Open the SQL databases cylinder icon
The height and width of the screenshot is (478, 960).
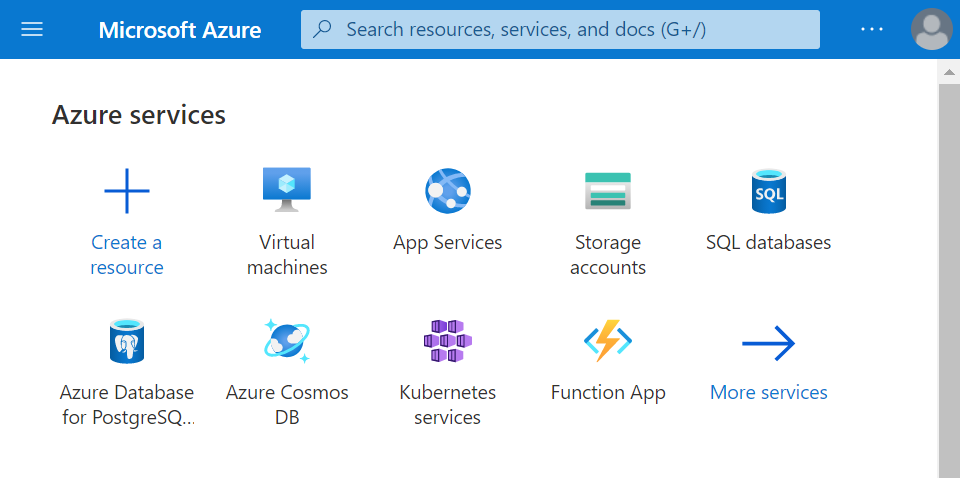tap(768, 191)
